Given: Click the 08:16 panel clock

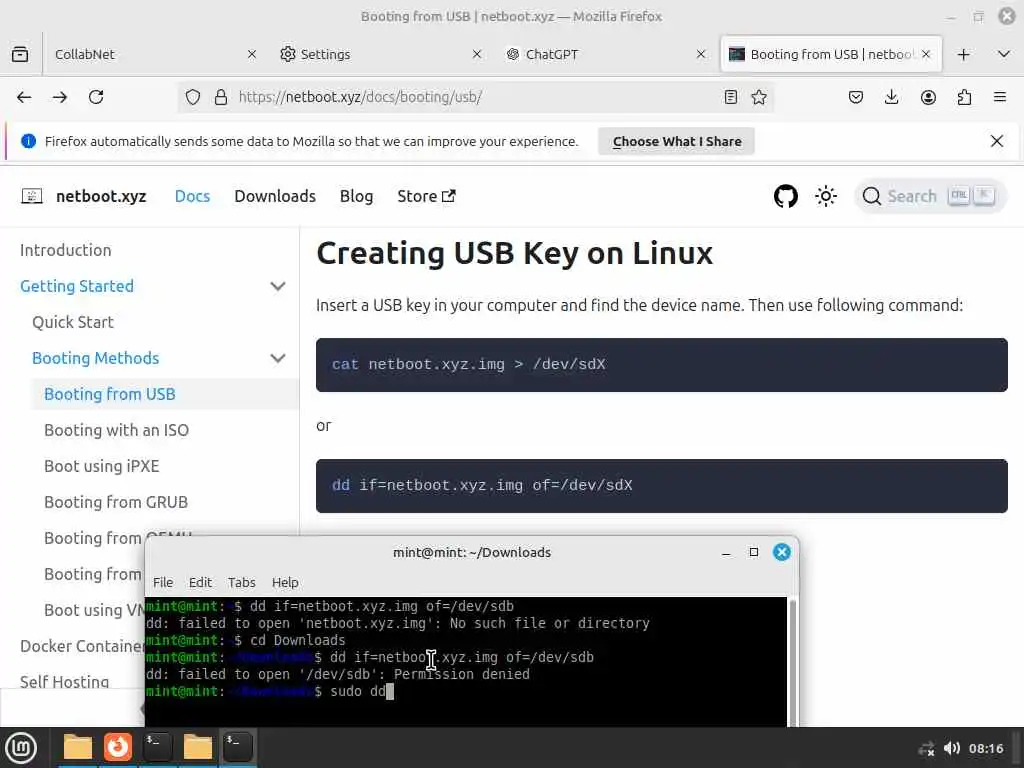Looking at the screenshot, I should pyautogui.click(x=986, y=748).
